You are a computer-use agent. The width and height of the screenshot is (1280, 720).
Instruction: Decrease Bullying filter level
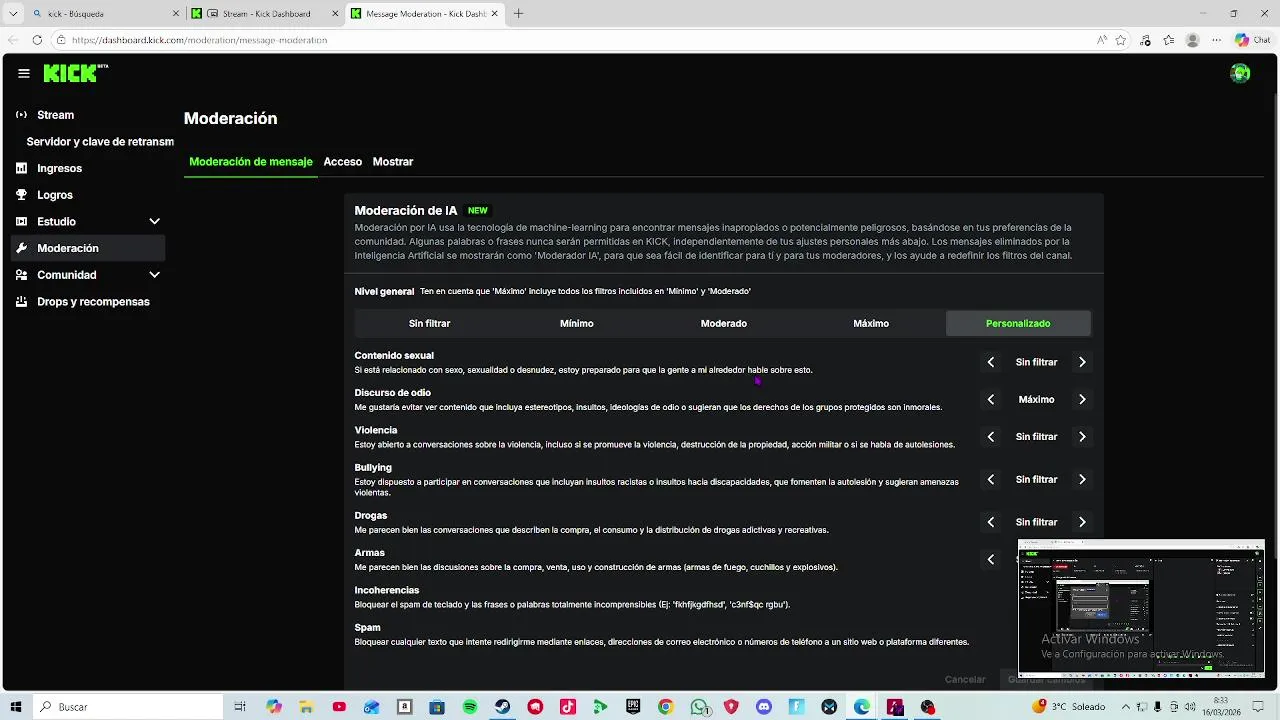(991, 480)
